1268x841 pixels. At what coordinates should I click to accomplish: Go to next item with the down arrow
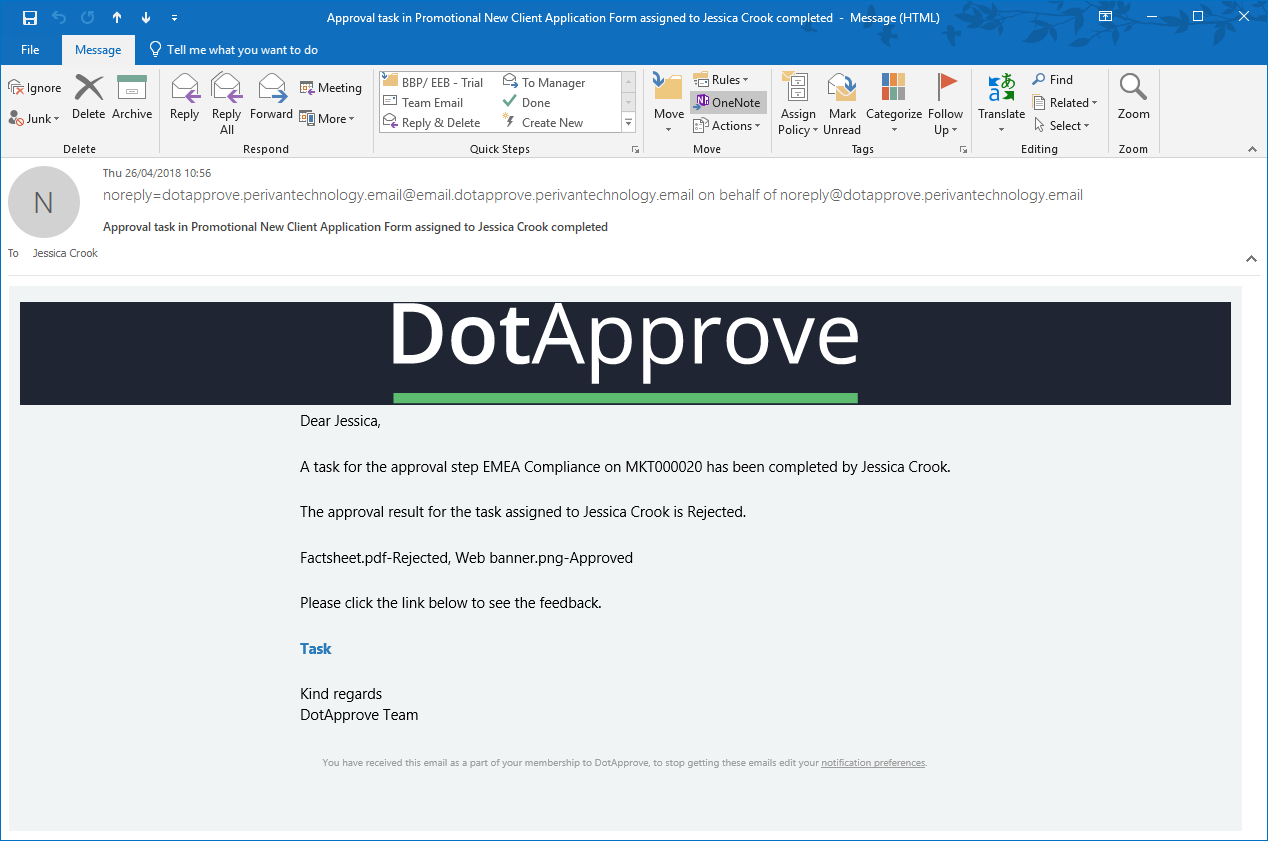[x=146, y=18]
